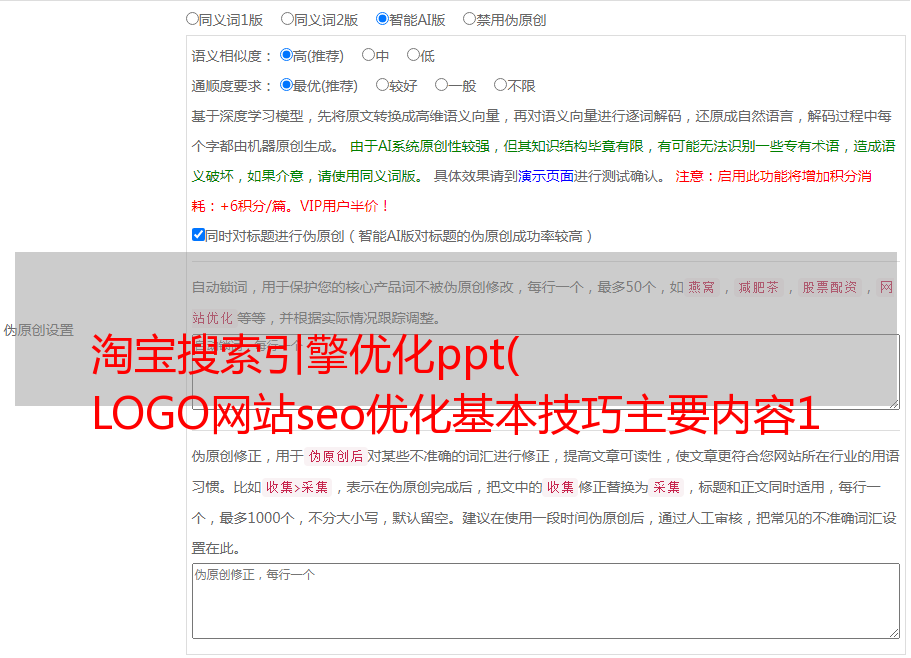Set 语义相似度 to 高(推荐)

[286, 55]
